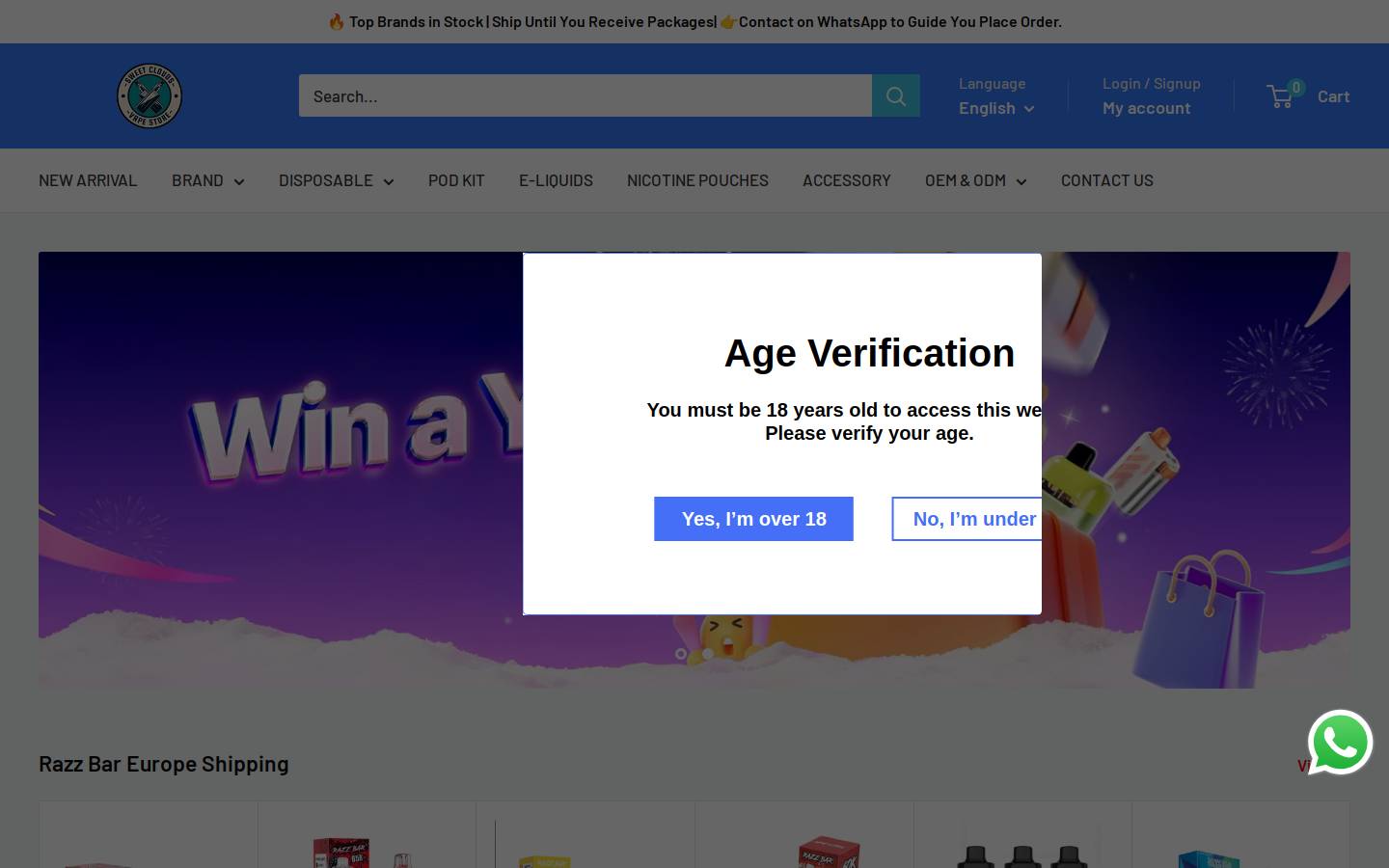The image size is (1389, 868).
Task: Click the magnifier search button
Action: click(x=895, y=95)
